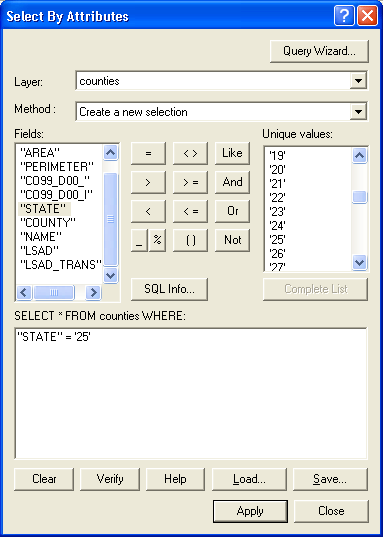The height and width of the screenshot is (537, 383).
Task: Open SQL Info
Action: click(x=169, y=289)
